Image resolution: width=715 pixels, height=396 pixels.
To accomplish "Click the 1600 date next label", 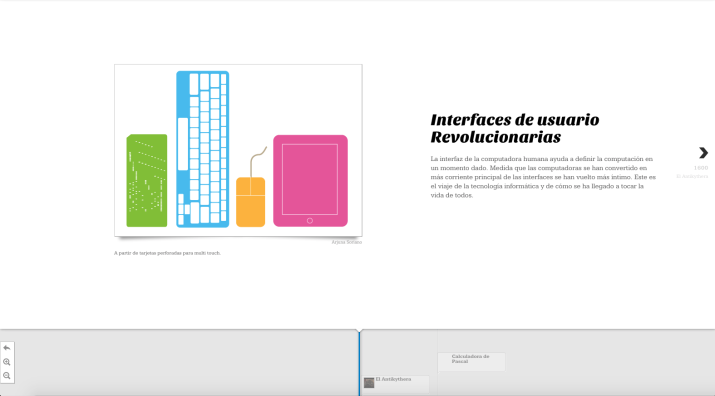I will 701,168.
